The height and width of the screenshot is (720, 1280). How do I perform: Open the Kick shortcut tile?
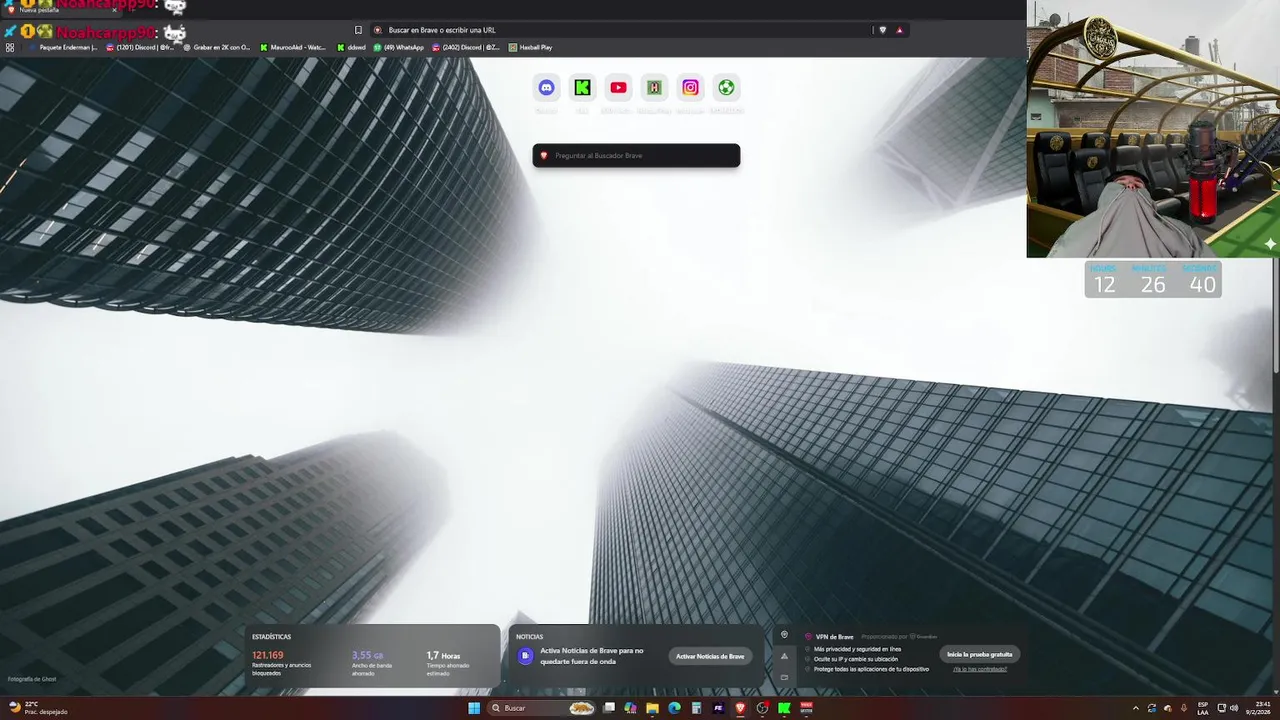click(x=582, y=87)
